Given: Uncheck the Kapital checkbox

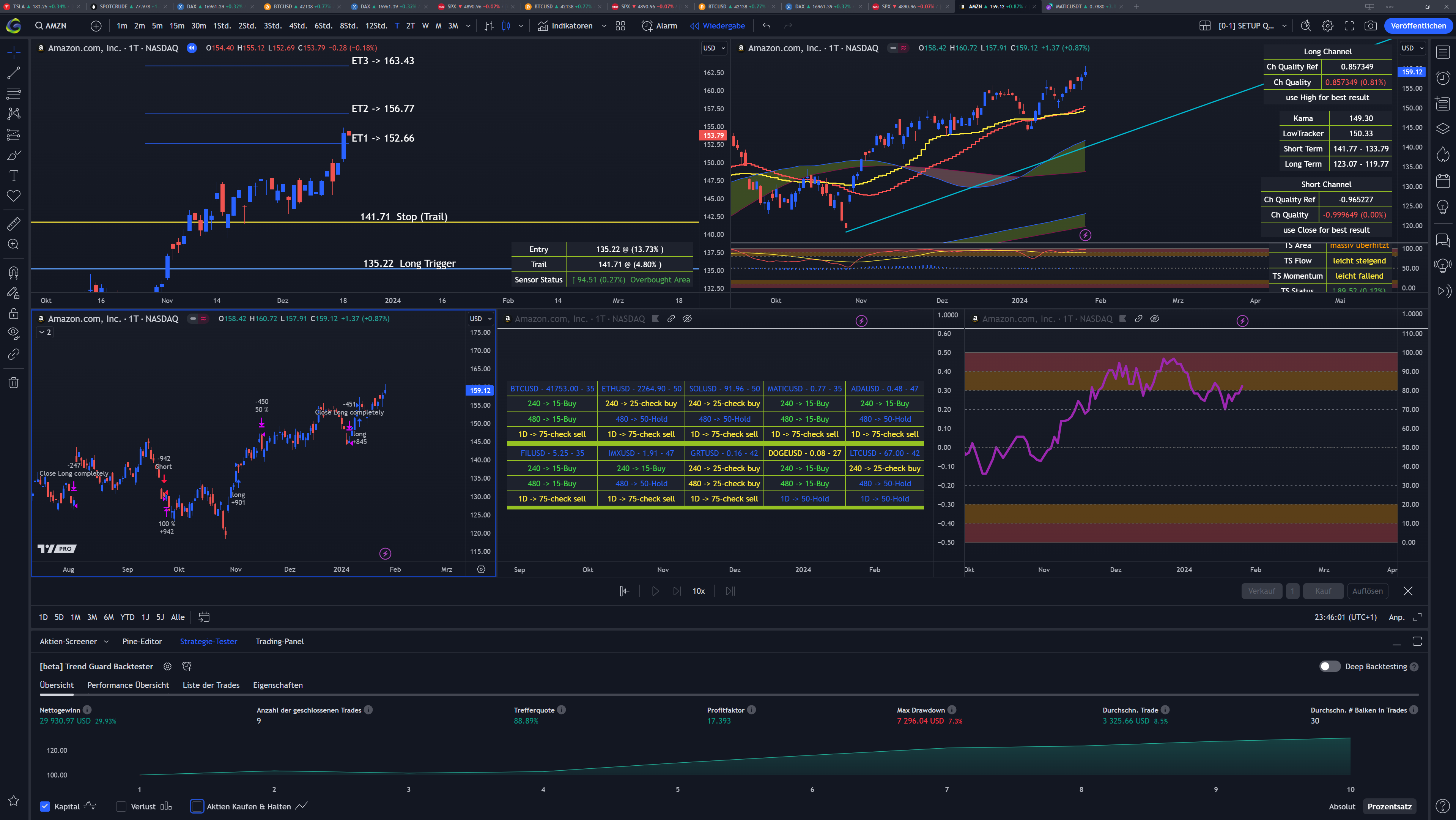Looking at the screenshot, I should [45, 806].
